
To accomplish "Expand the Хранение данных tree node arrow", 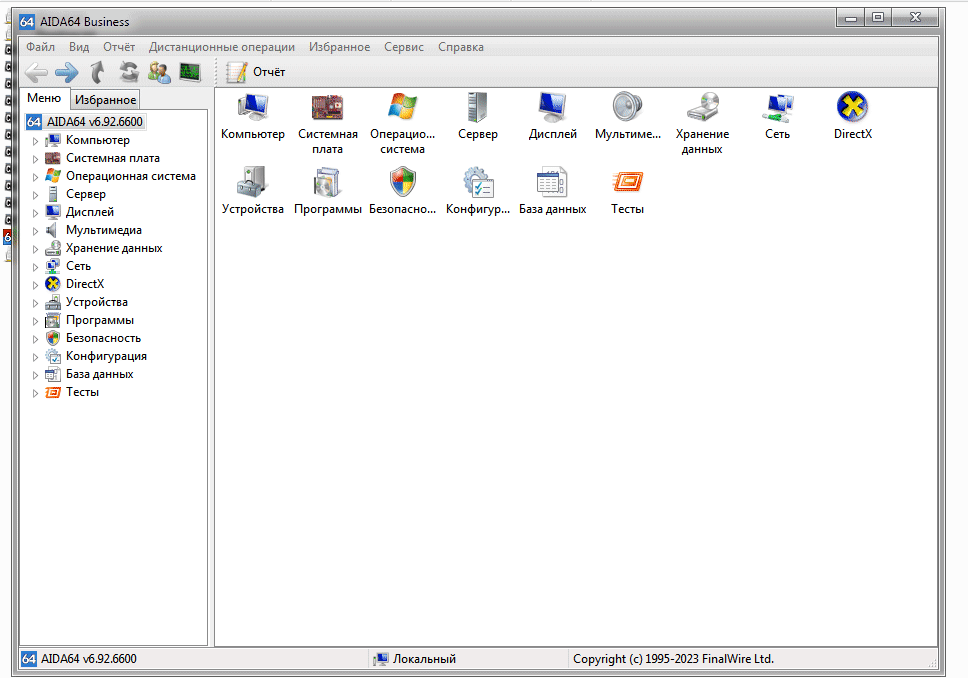I will pos(35,249).
